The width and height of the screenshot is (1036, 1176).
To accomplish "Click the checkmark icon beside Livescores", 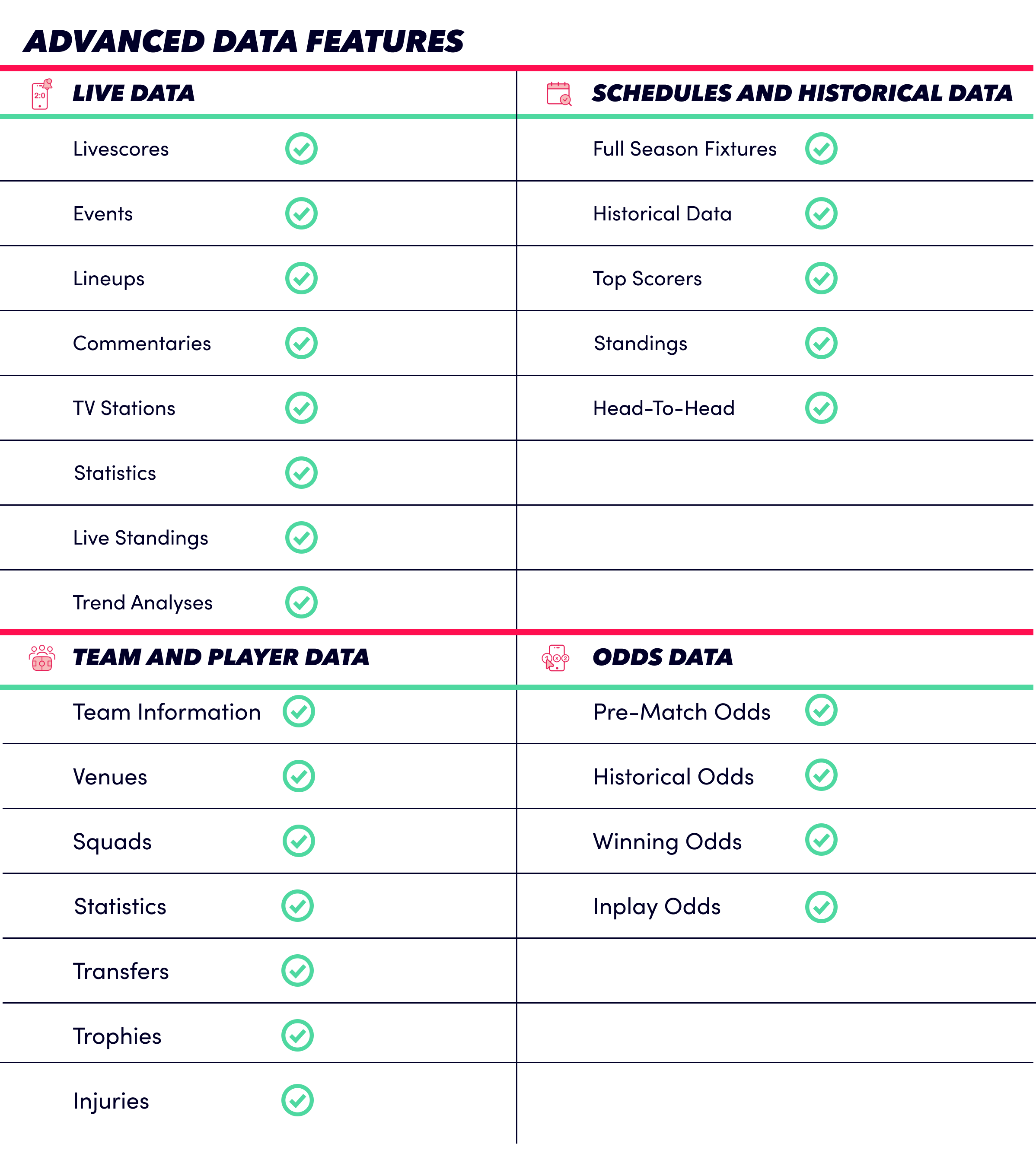I will [301, 148].
